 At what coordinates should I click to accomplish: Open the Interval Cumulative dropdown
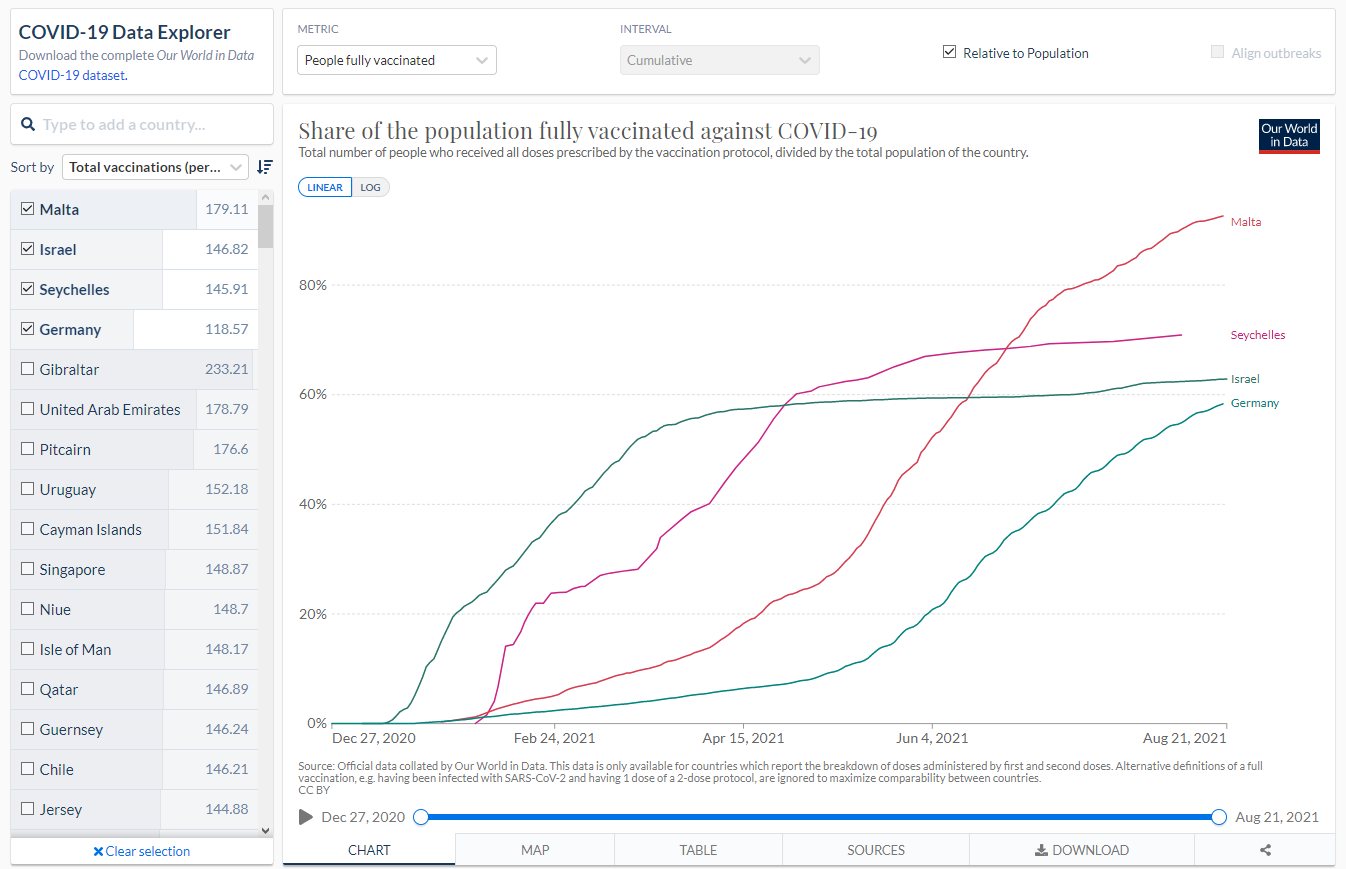719,60
